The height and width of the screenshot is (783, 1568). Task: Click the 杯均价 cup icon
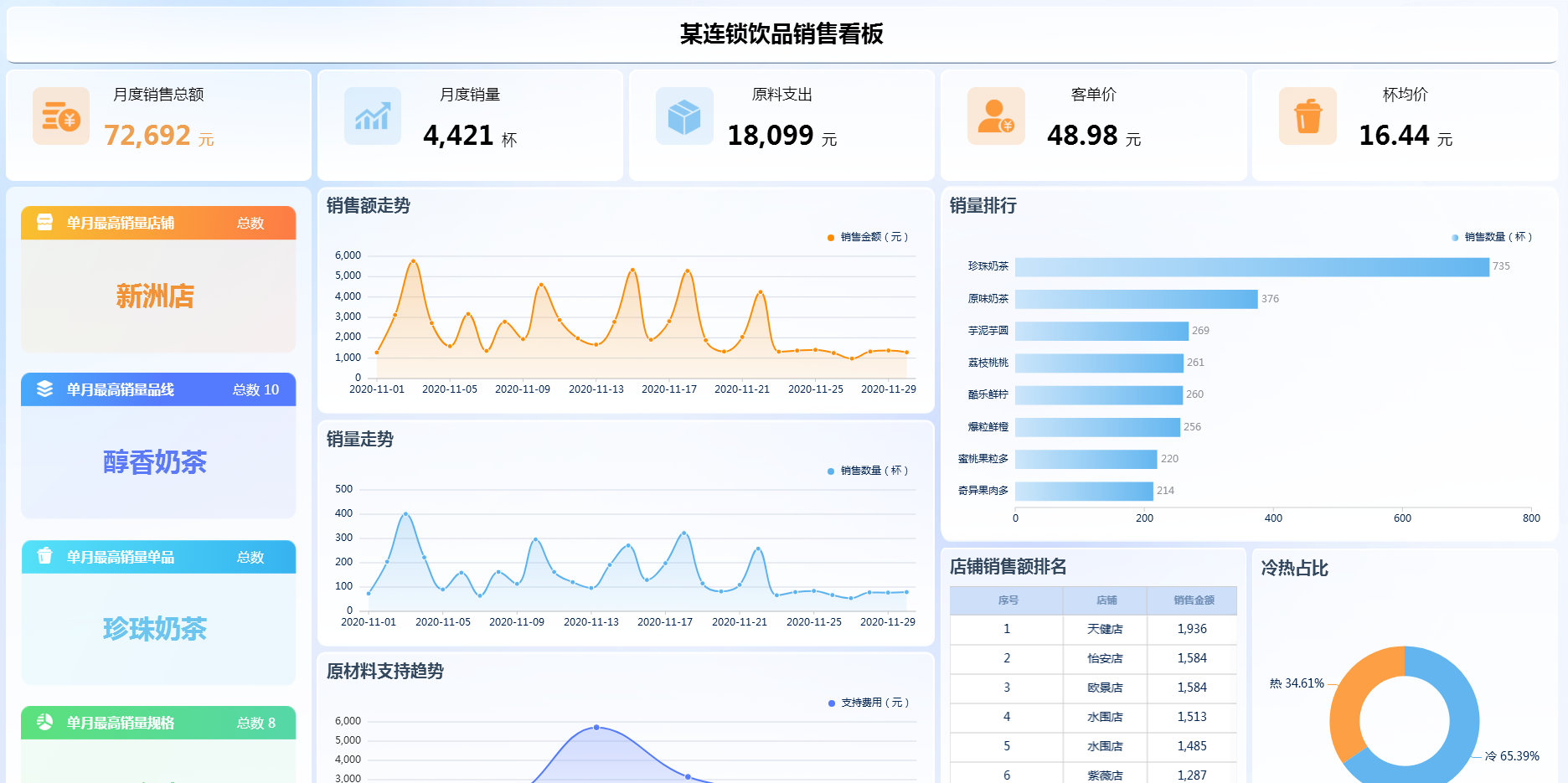click(x=1308, y=116)
